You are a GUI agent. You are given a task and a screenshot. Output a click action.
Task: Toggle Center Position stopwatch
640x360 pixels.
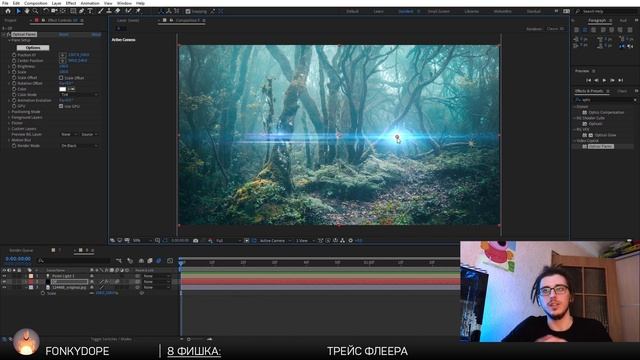click(x=14, y=60)
